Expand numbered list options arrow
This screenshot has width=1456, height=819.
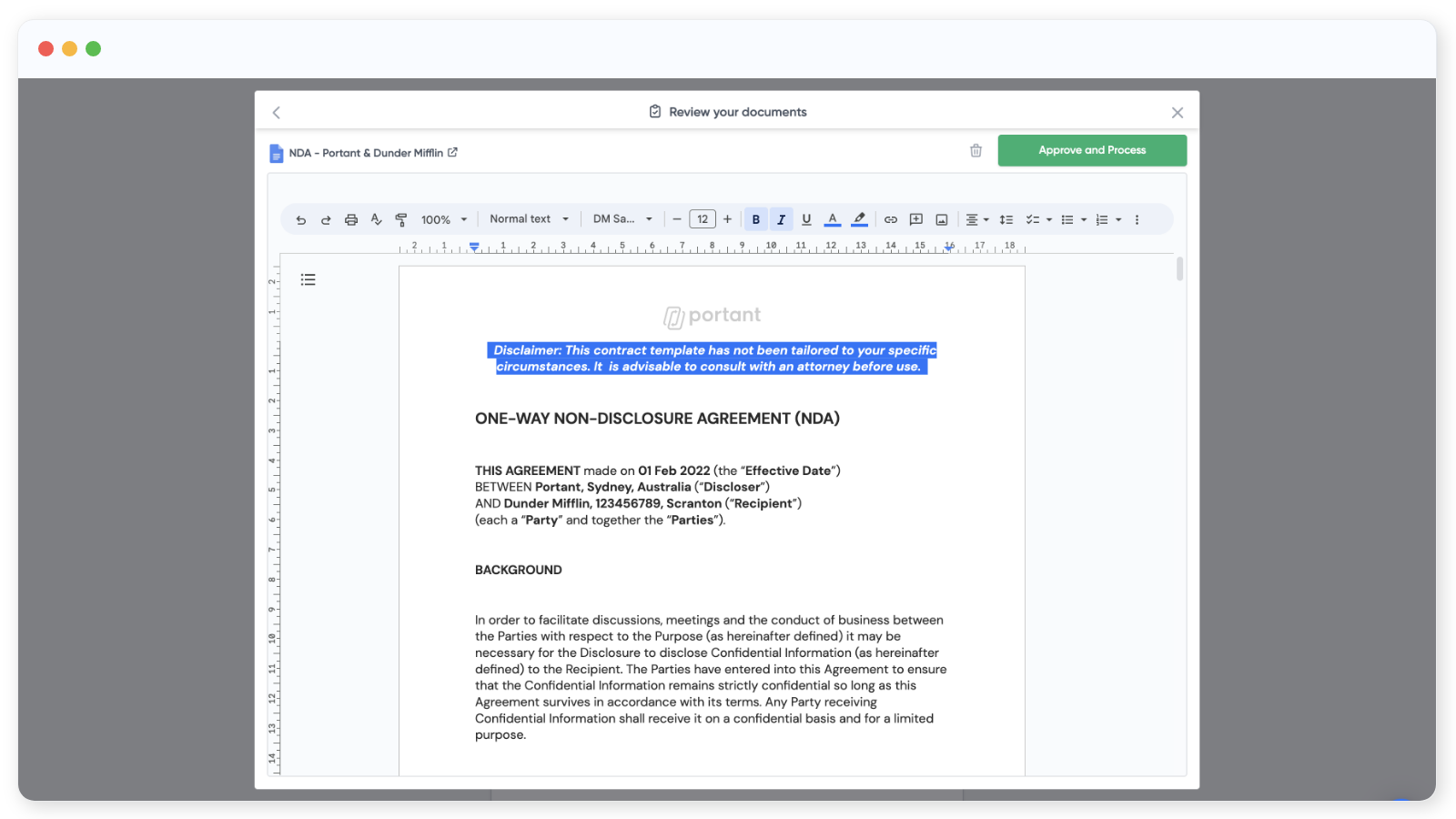[1118, 220]
